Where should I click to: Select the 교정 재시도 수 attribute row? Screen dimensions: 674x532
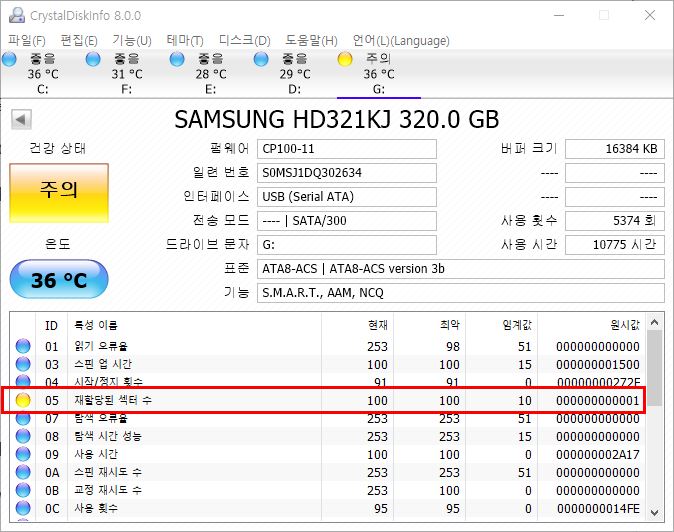point(328,491)
